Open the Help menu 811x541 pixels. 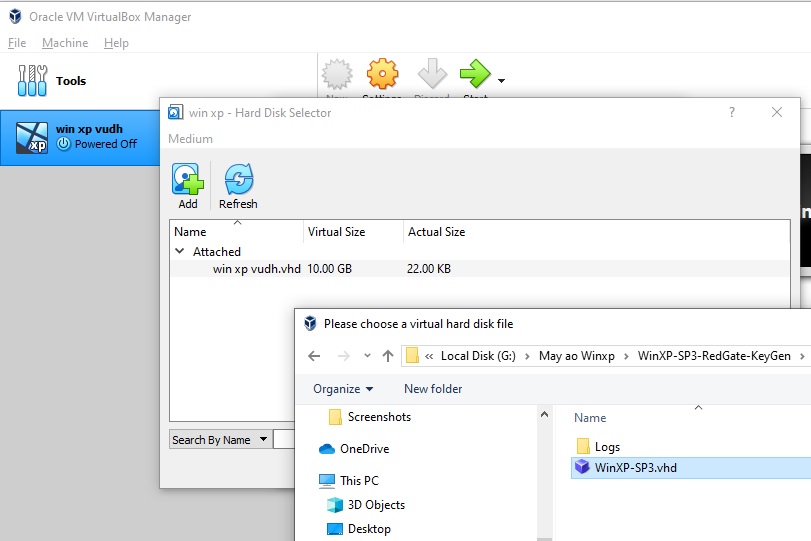tap(116, 43)
